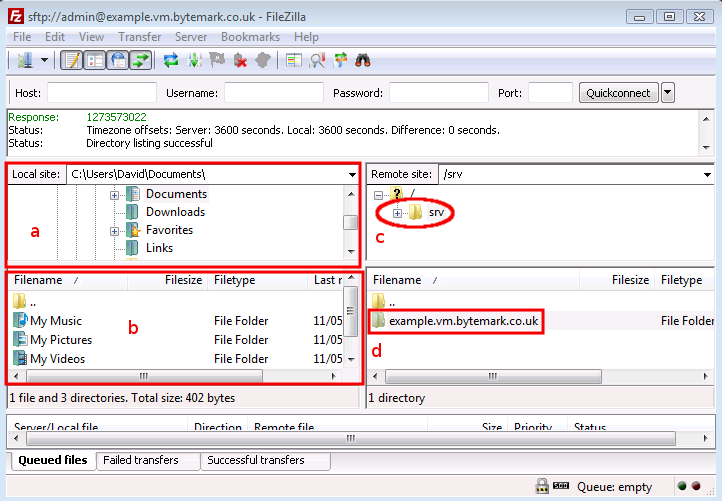Viewport: 722px width, 501px height.
Task: Open the Transfer menu
Action: coord(140,37)
